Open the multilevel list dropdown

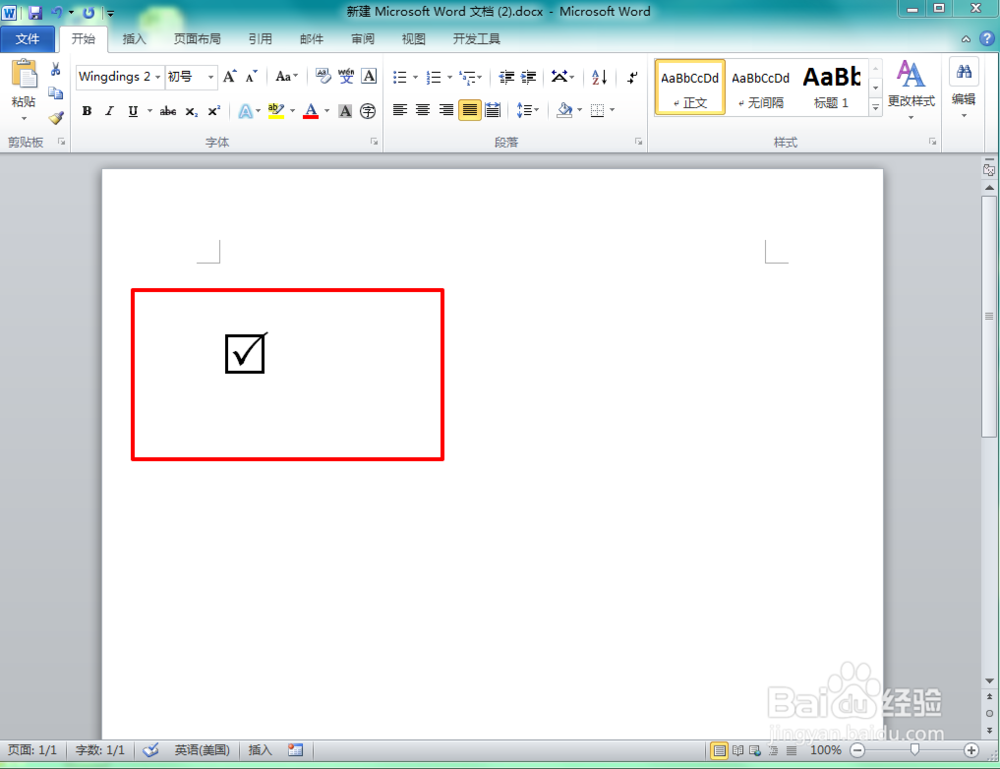[x=480, y=77]
